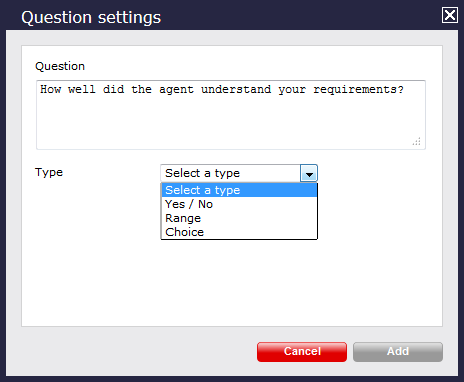Image resolution: width=464 pixels, height=382 pixels.
Task: Click the grey Add button
Action: [x=398, y=352]
